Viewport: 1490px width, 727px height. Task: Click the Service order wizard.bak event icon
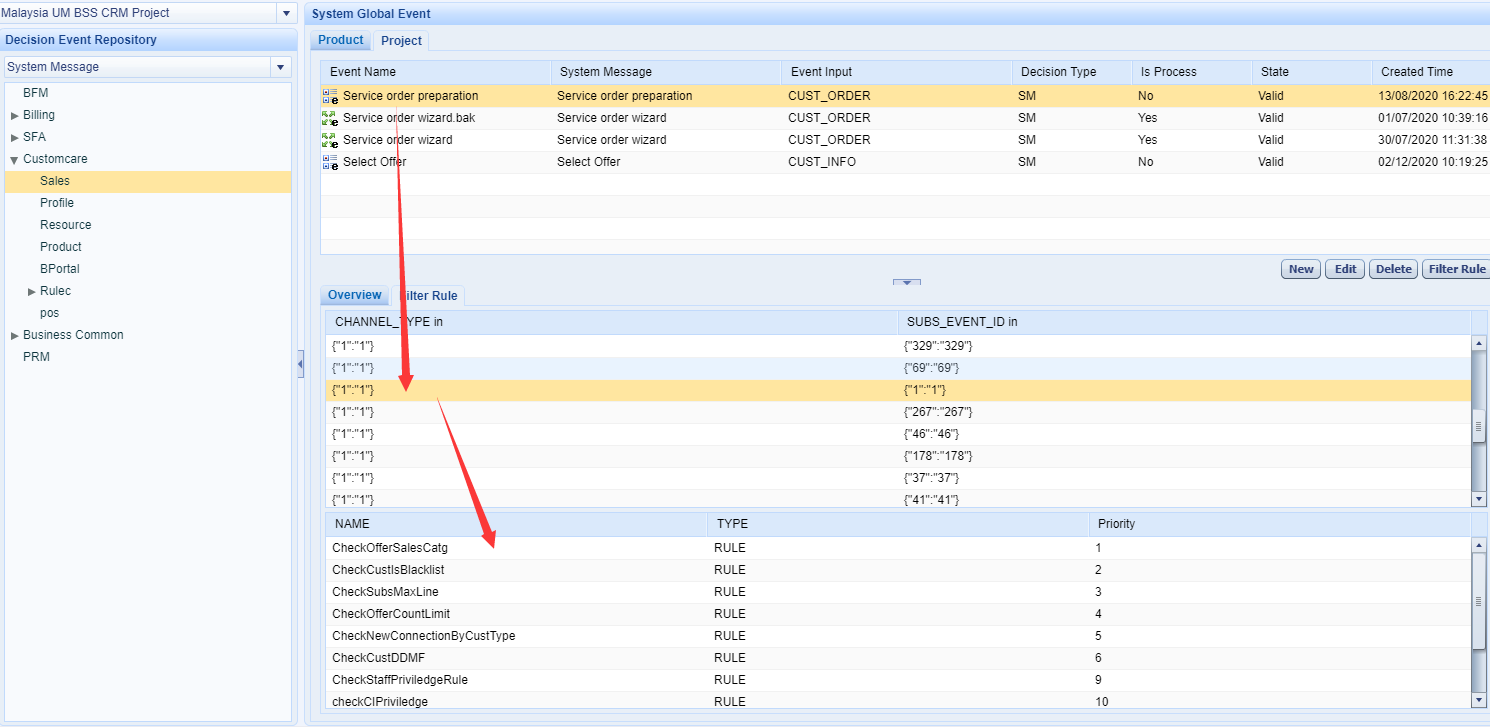(x=330, y=118)
